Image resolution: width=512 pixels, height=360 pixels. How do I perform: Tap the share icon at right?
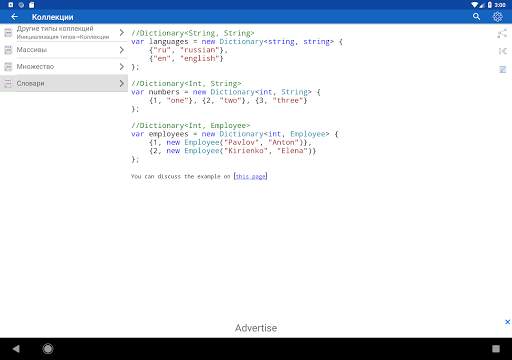pos(502,33)
